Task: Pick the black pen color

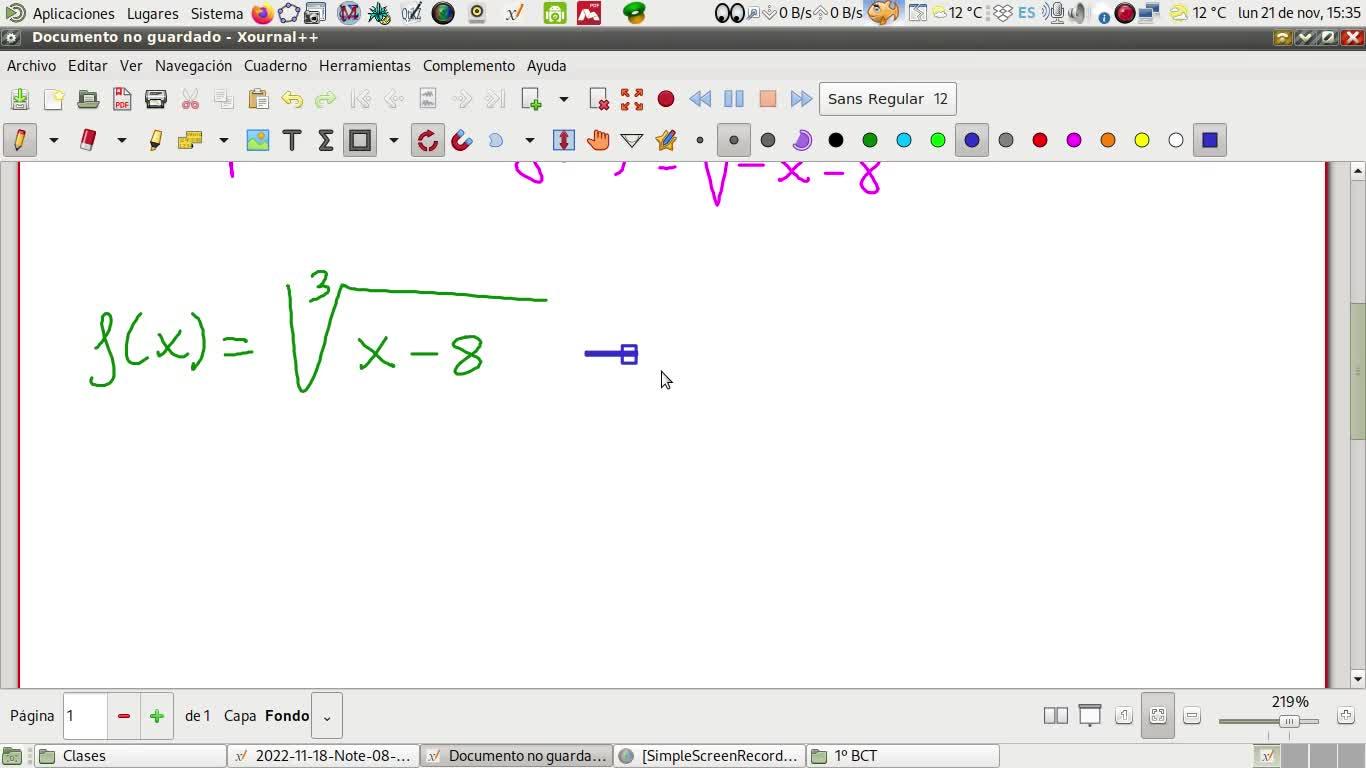Action: [836, 140]
